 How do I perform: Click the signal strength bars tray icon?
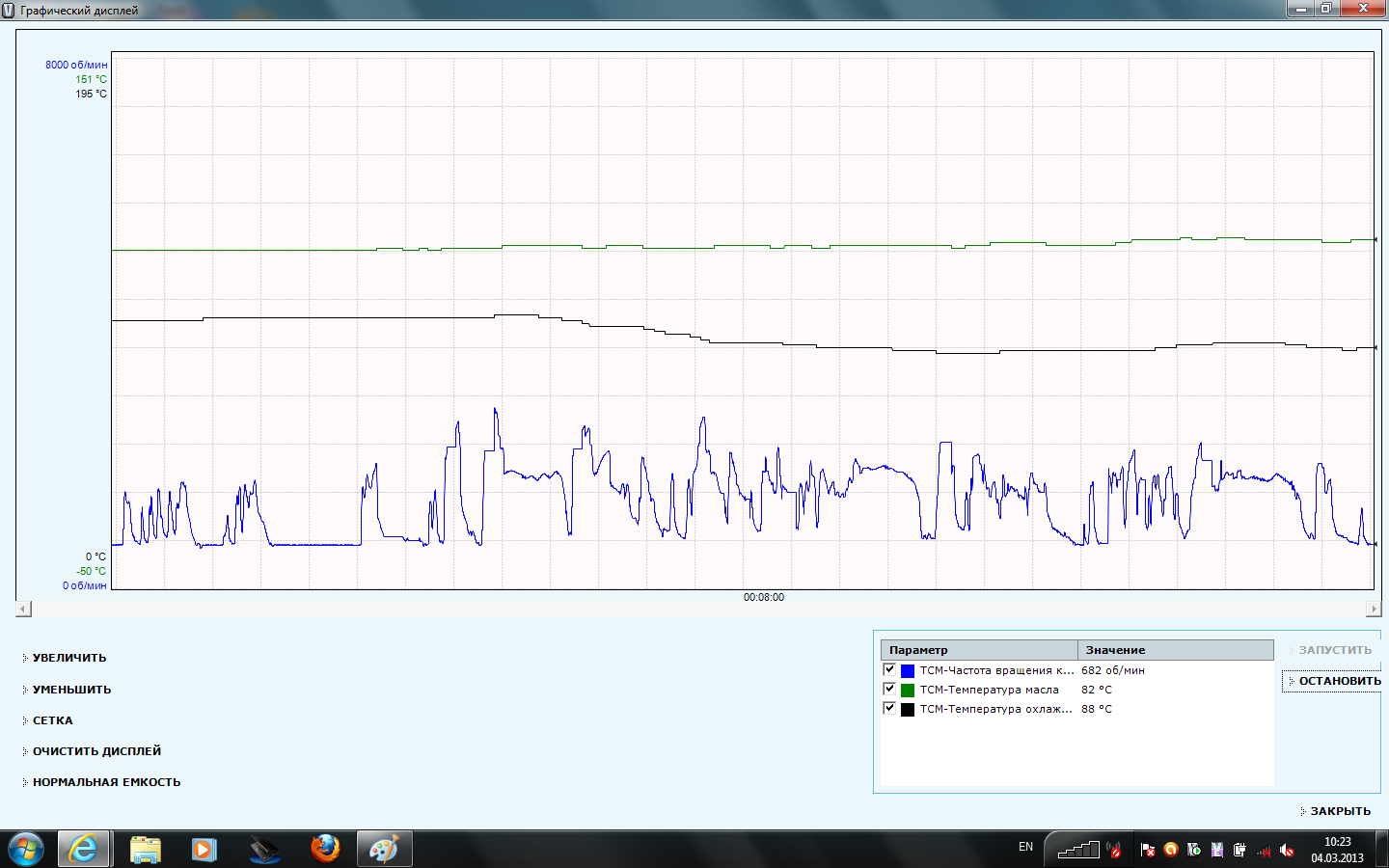1078,850
